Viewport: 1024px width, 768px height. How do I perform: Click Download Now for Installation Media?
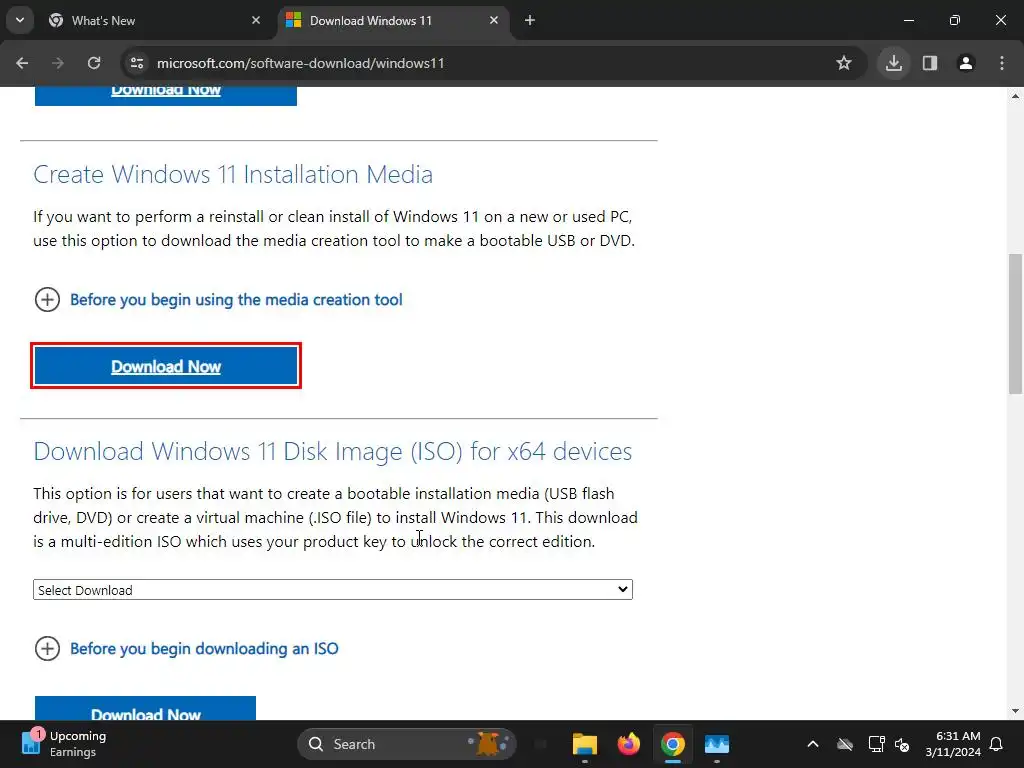[x=166, y=366]
